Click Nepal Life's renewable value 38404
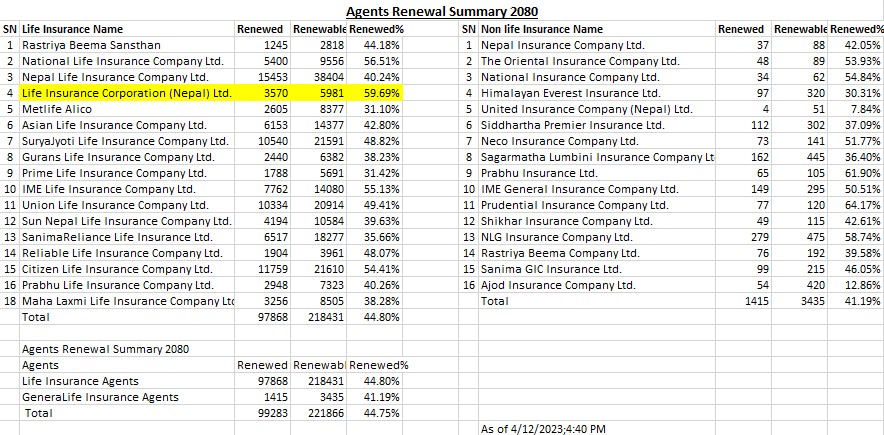 (327, 77)
